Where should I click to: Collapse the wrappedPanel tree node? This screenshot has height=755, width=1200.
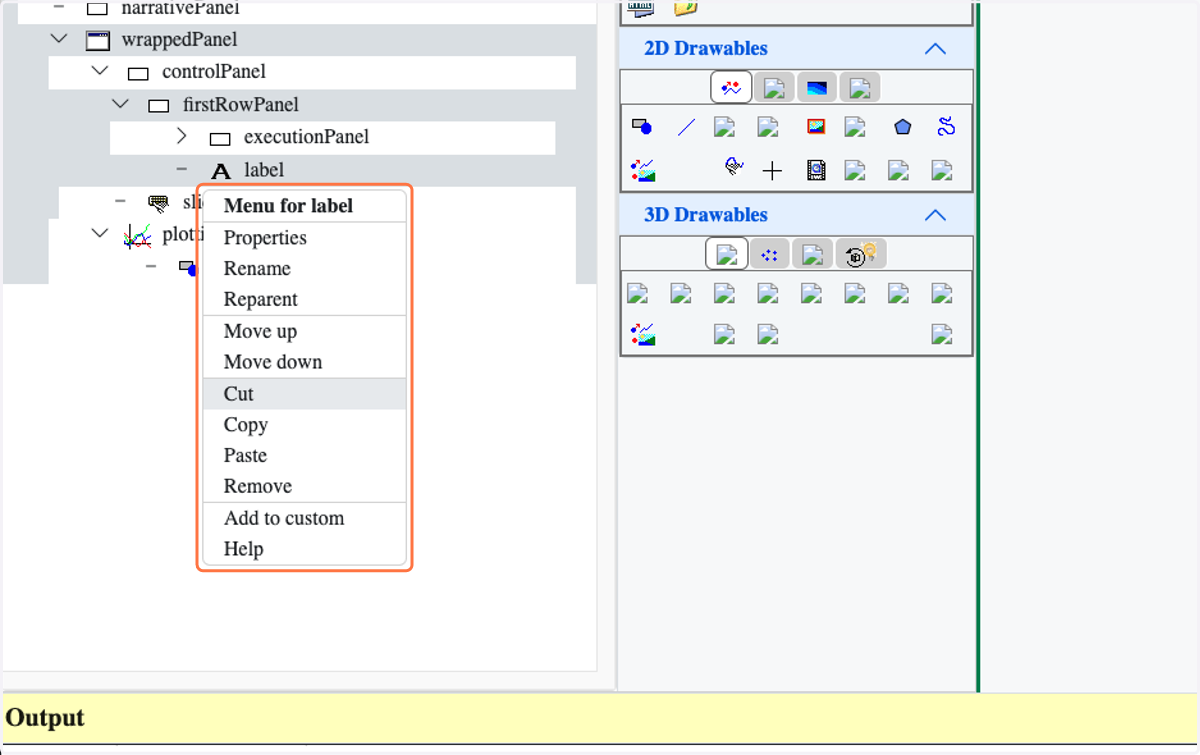(59, 40)
